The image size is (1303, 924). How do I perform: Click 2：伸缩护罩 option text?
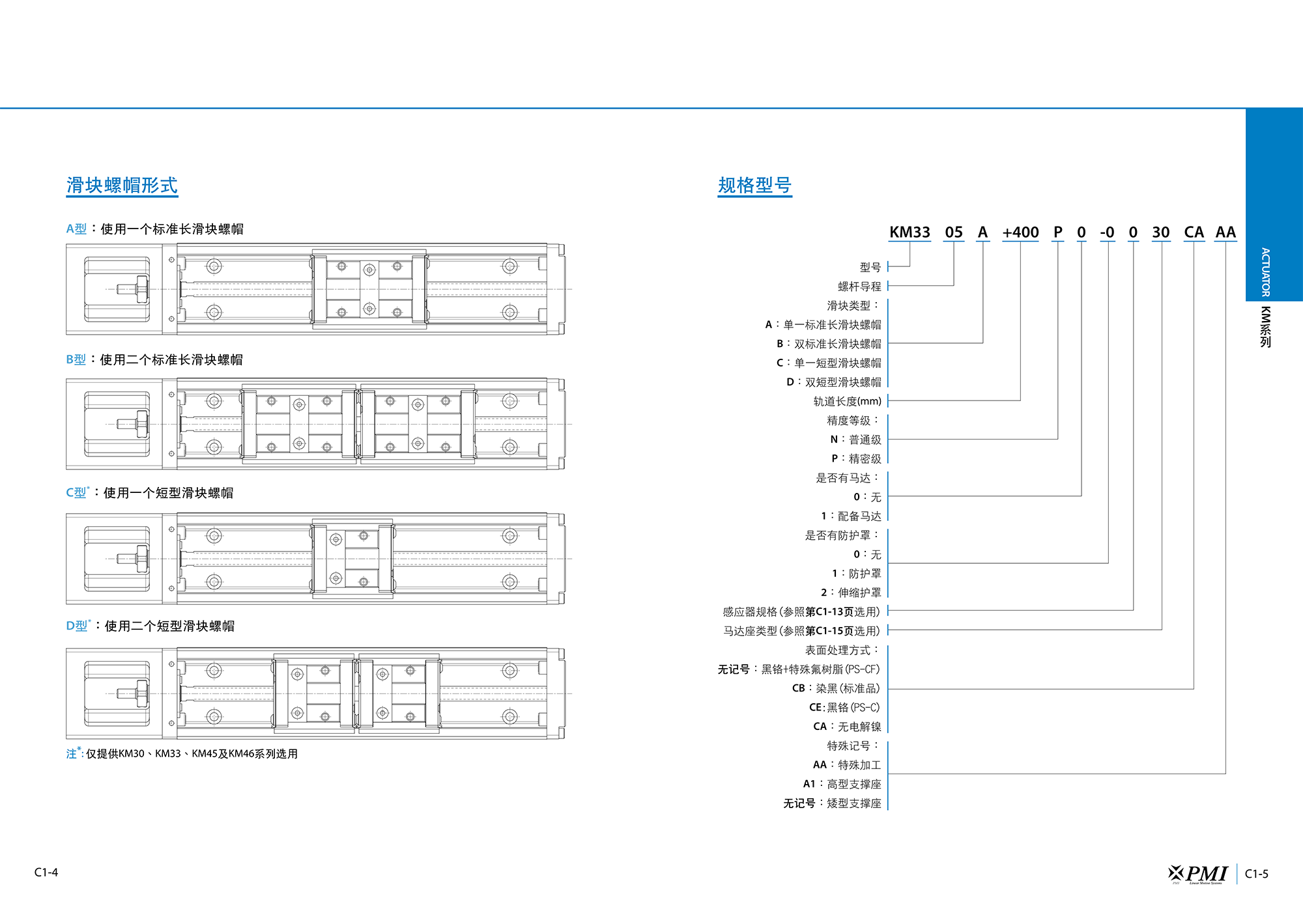tap(851, 593)
